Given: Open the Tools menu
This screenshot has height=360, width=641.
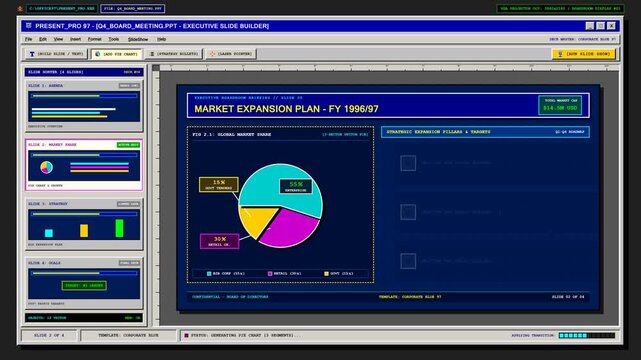Looking at the screenshot, I should (x=114, y=39).
